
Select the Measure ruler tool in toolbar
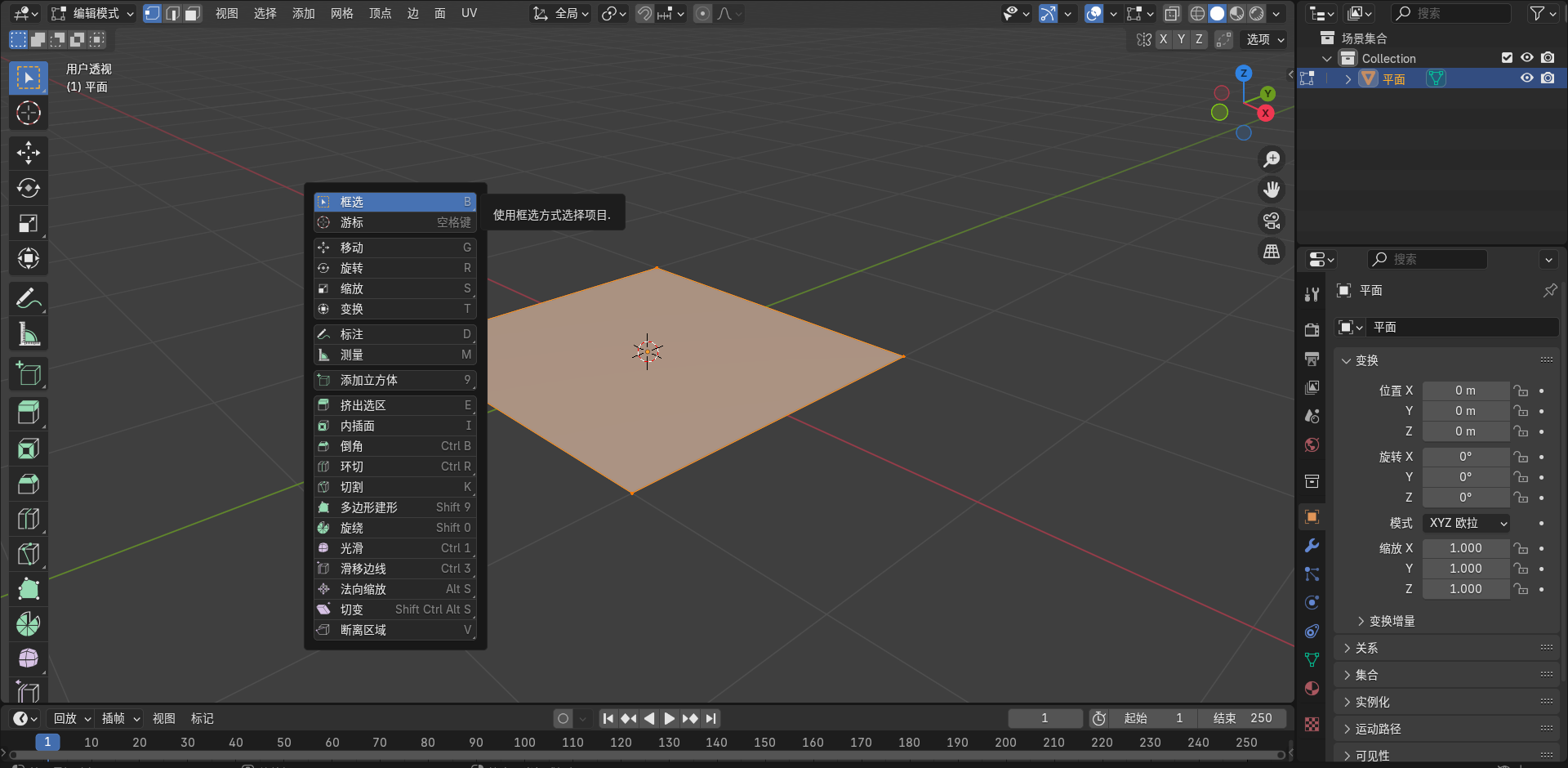pos(29,333)
